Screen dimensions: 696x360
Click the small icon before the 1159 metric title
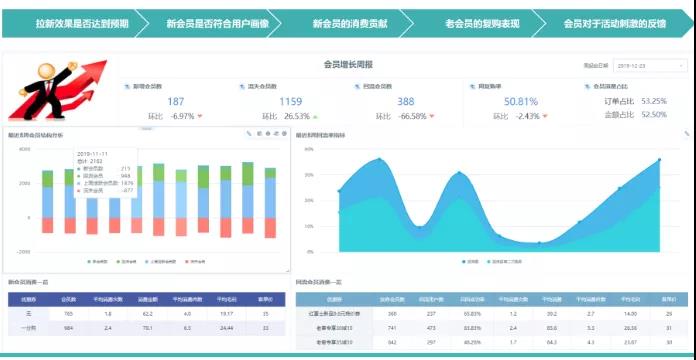[x=242, y=87]
